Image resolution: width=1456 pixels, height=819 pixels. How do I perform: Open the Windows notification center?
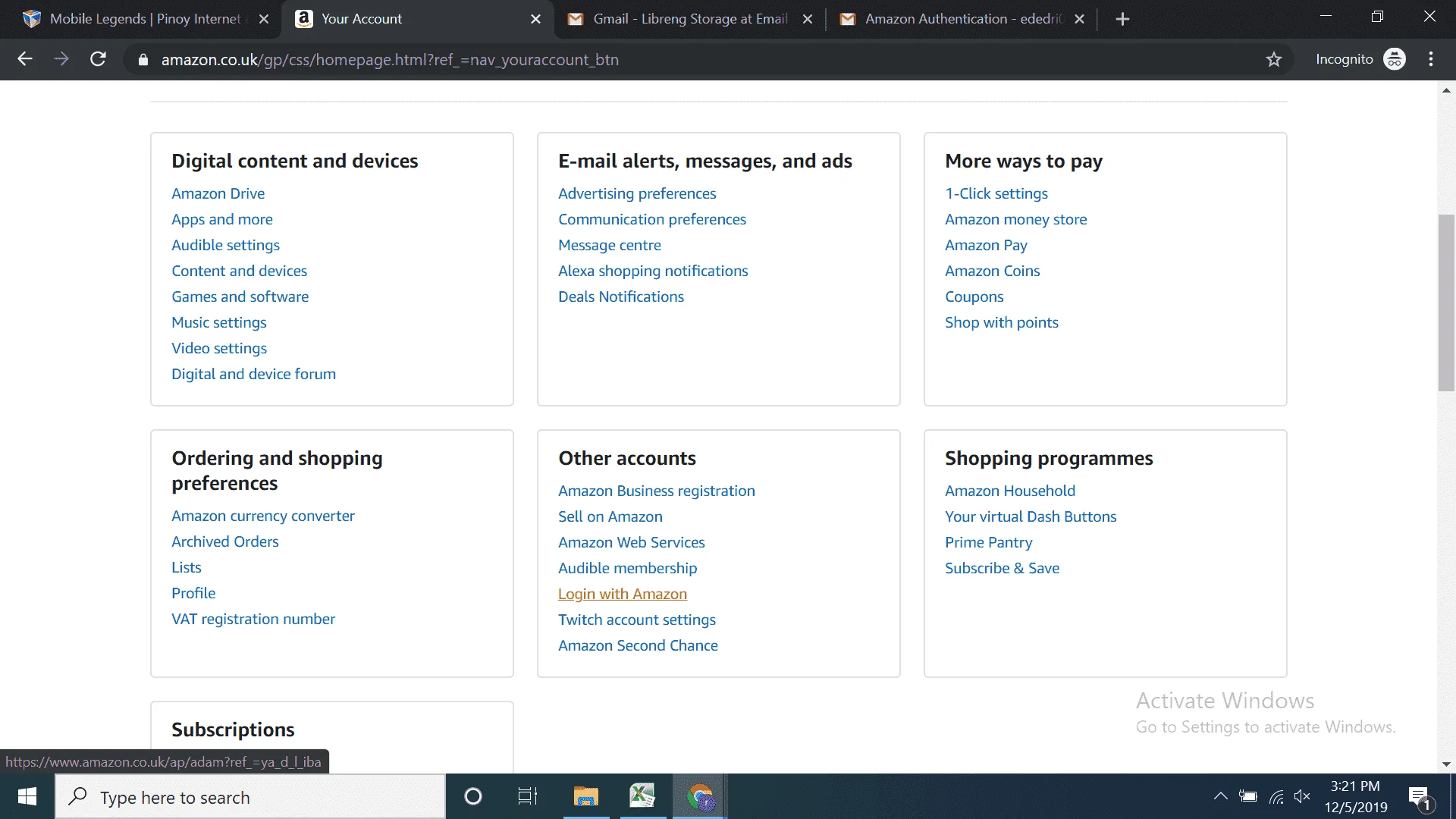pyautogui.click(x=1419, y=797)
